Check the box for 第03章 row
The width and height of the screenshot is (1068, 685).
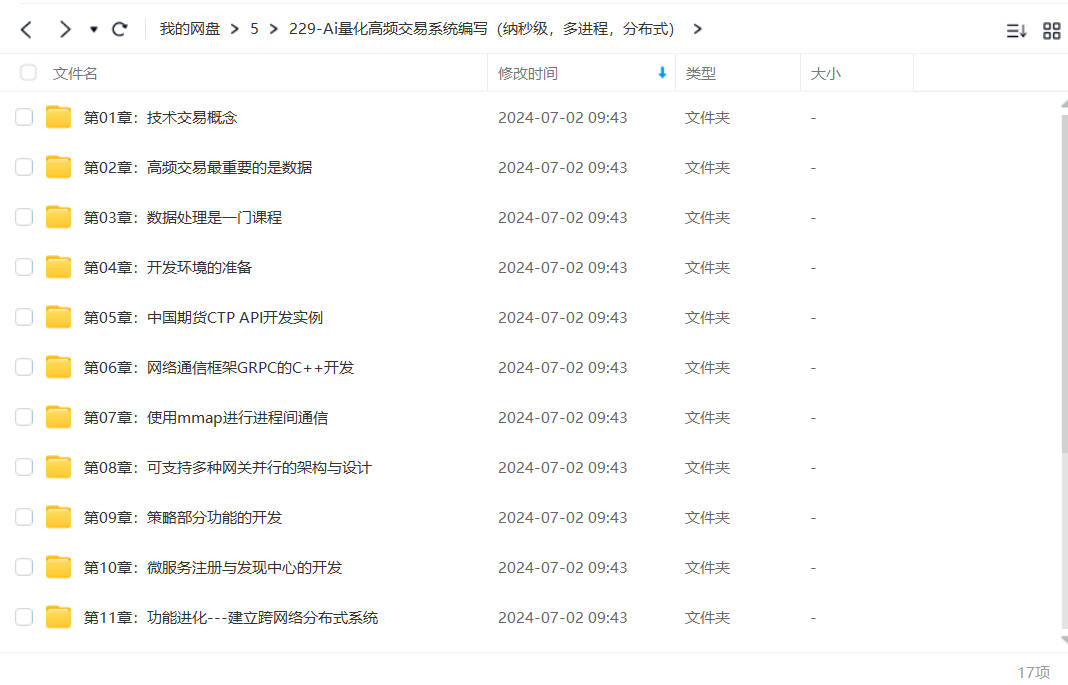(x=24, y=217)
